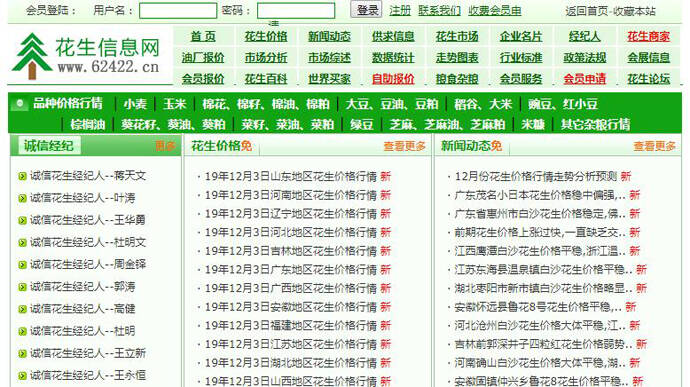Open 企业名片 navigation item
Image resolution: width=690 pixels, height=387 pixels.
point(521,37)
